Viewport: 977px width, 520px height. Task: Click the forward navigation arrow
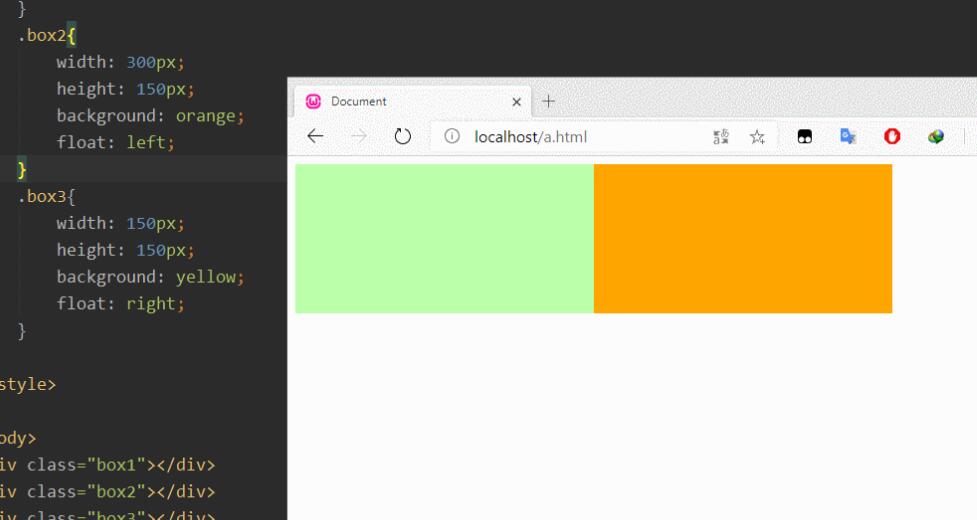coord(359,136)
